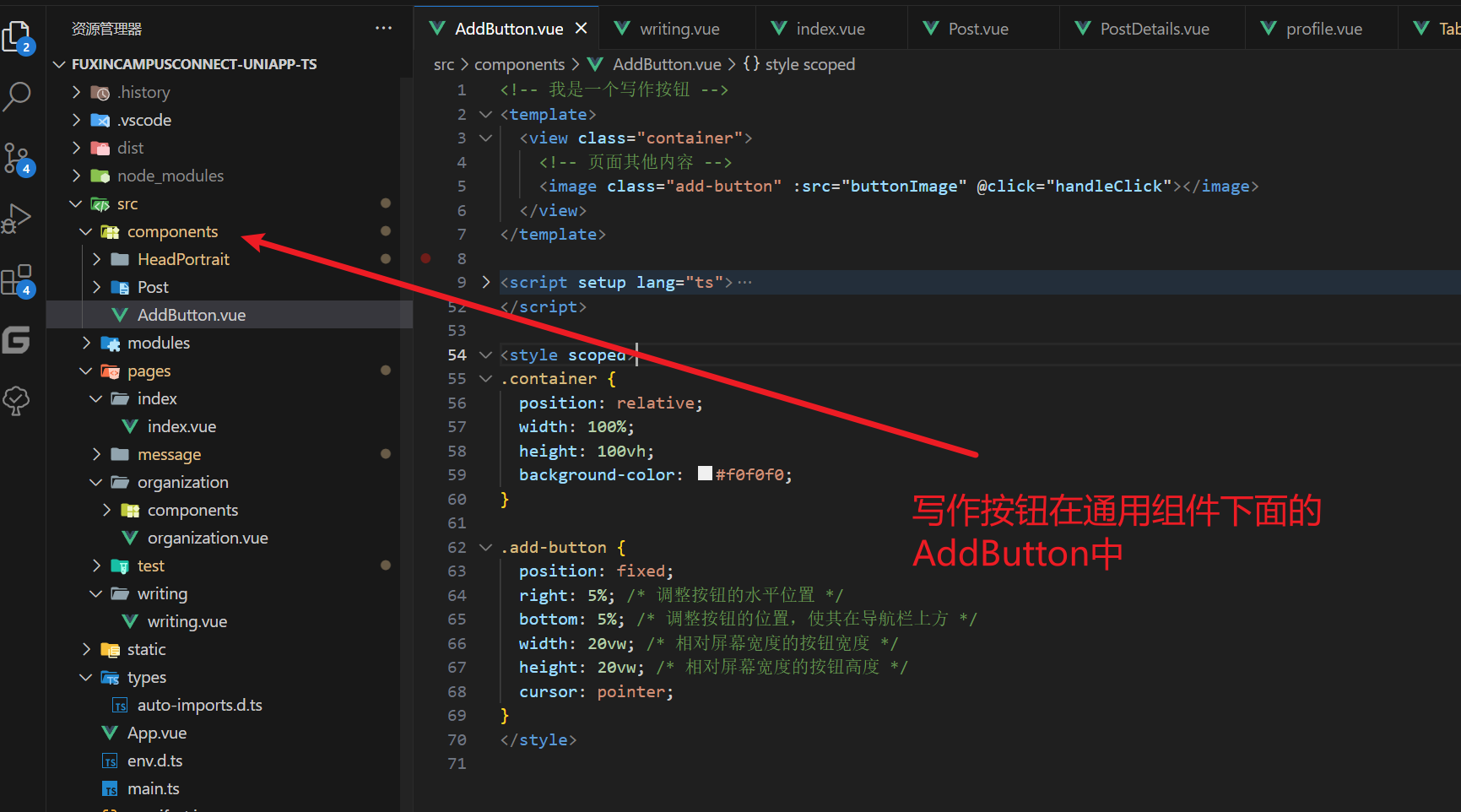Expand the folded script setup block
This screenshot has width=1461, height=812.
pos(485,282)
